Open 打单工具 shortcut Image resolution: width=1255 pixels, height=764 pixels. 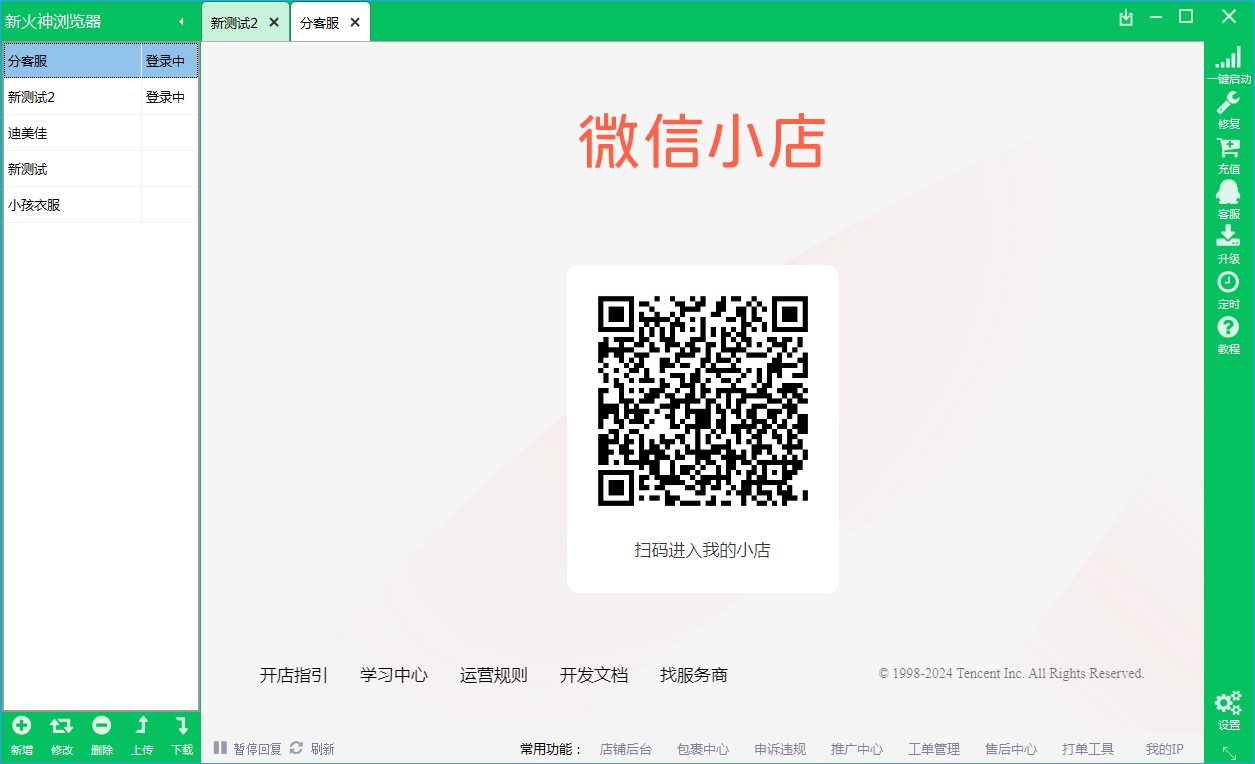coord(1088,749)
